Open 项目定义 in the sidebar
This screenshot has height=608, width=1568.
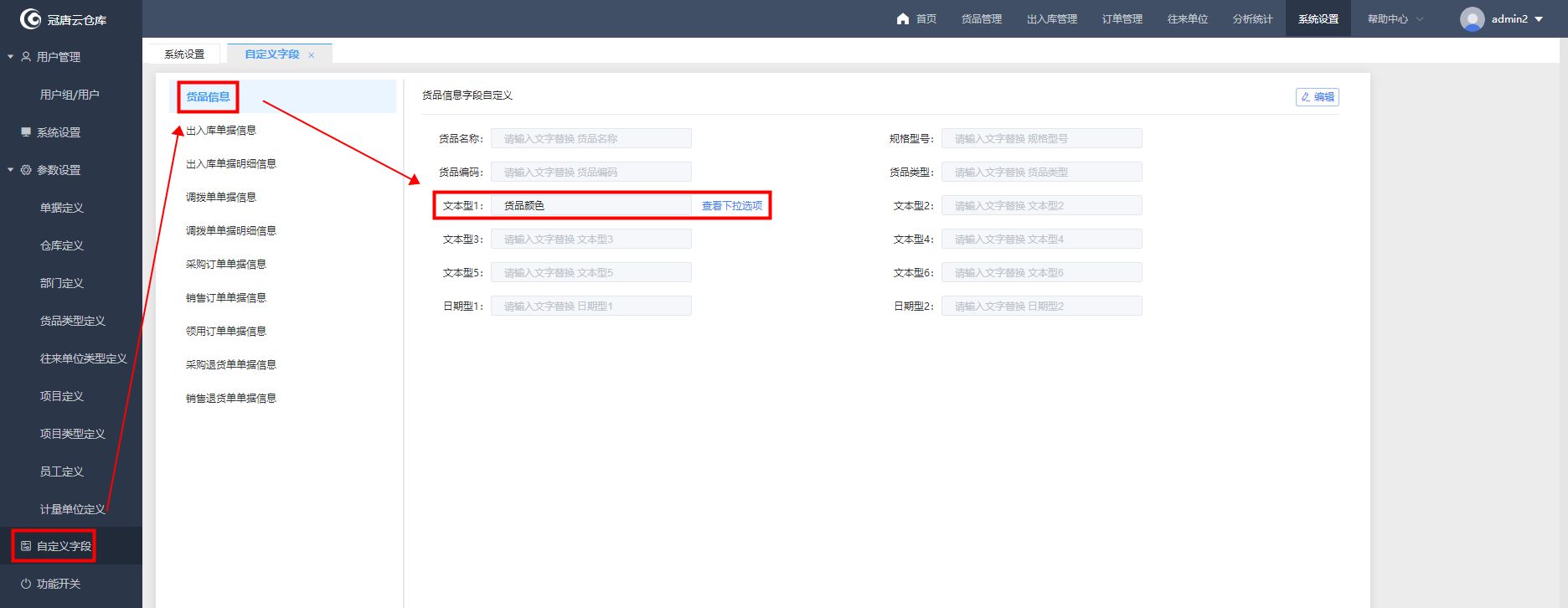tap(62, 396)
